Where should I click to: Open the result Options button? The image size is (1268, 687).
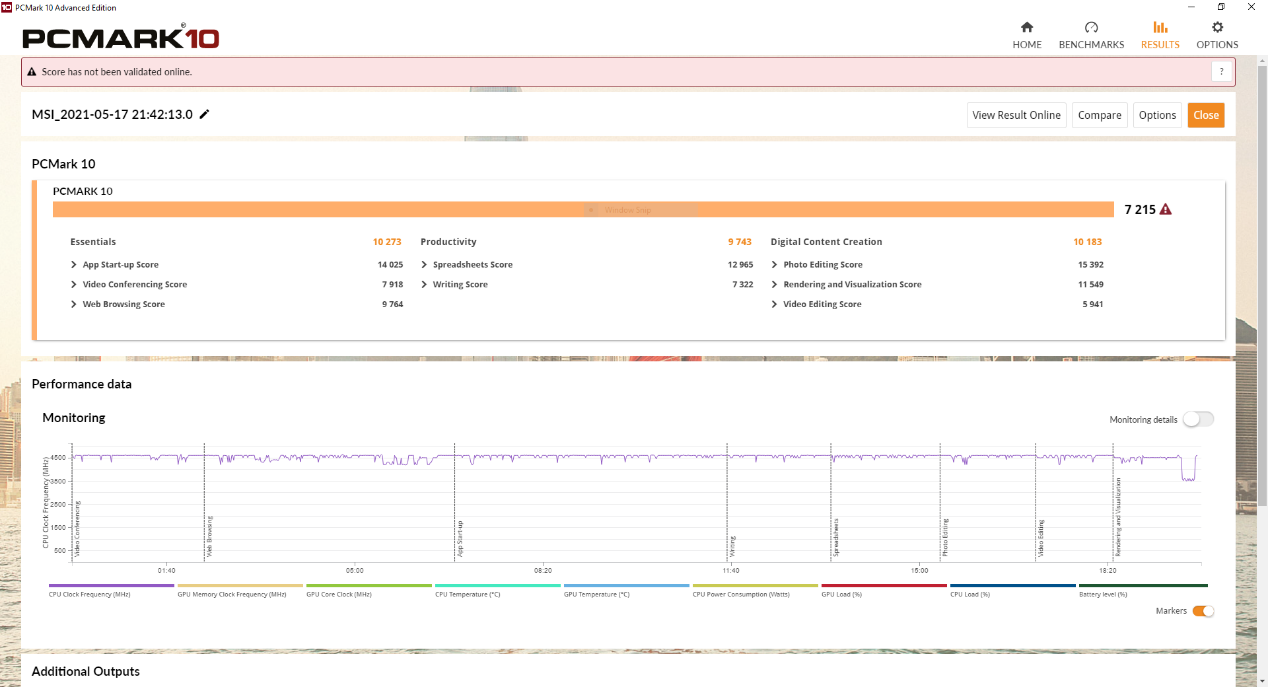(1157, 115)
